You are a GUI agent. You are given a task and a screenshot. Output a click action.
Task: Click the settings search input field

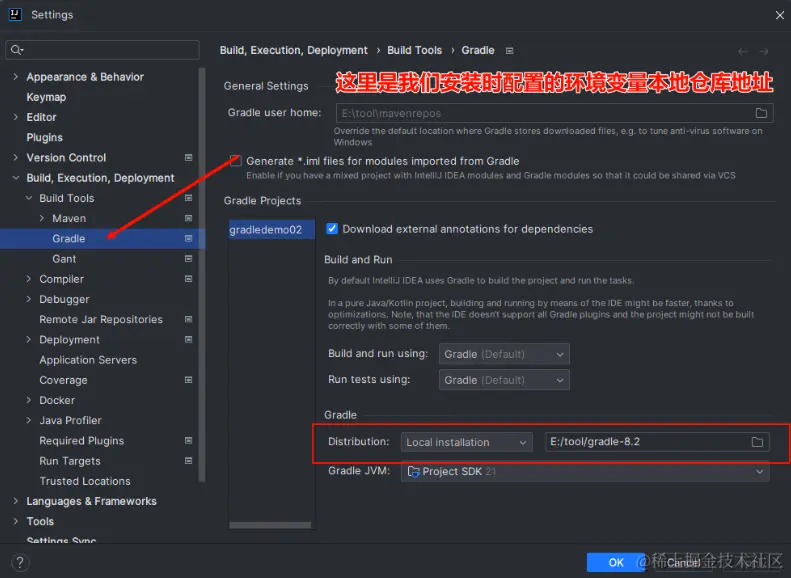click(102, 50)
